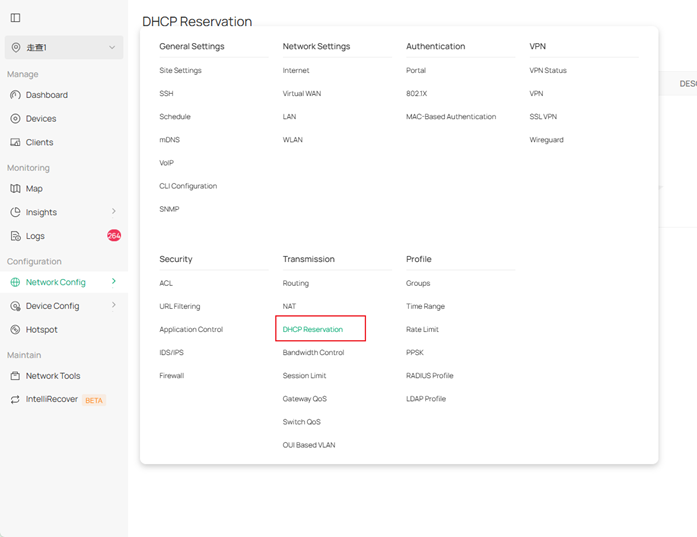Open LDAP Profile

[426, 399]
